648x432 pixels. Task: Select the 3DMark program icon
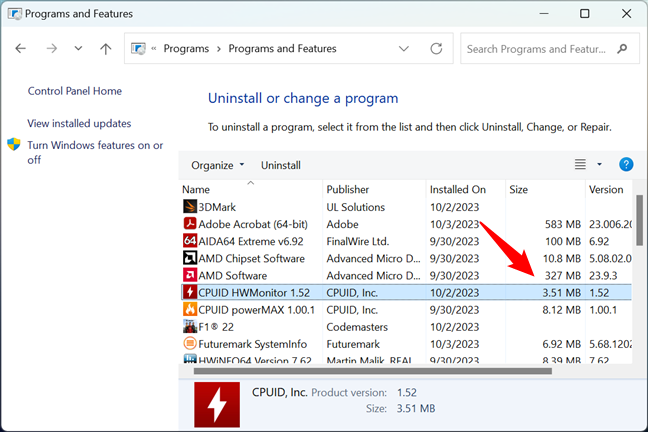[x=190, y=206]
